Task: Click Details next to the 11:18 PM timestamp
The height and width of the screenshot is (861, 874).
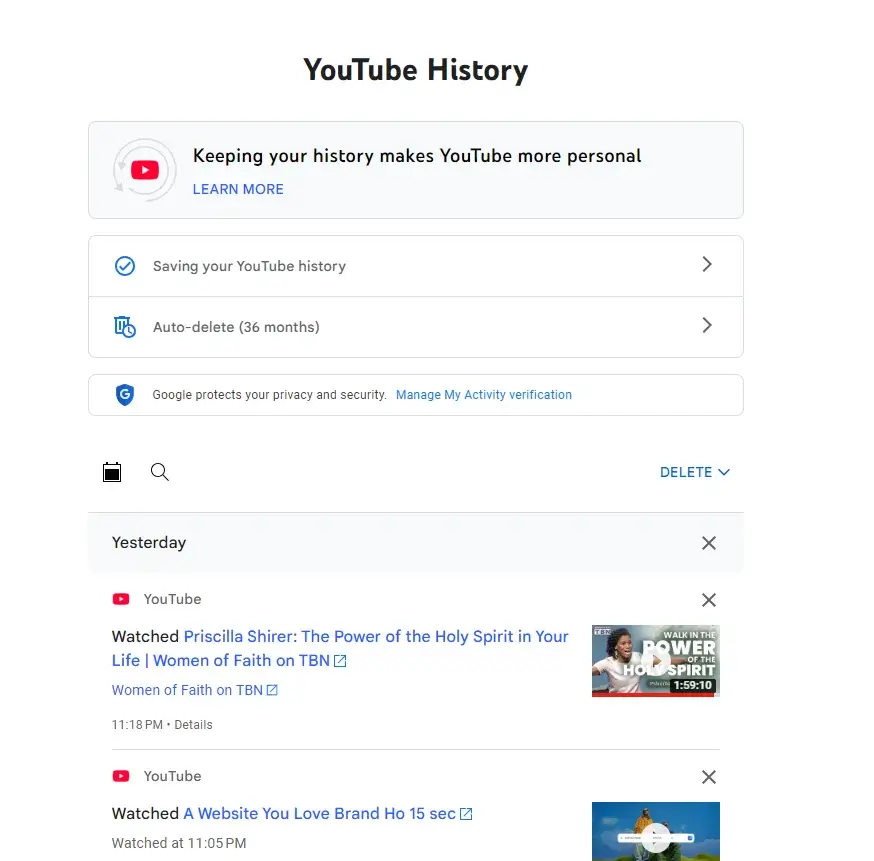Action: coord(193,724)
